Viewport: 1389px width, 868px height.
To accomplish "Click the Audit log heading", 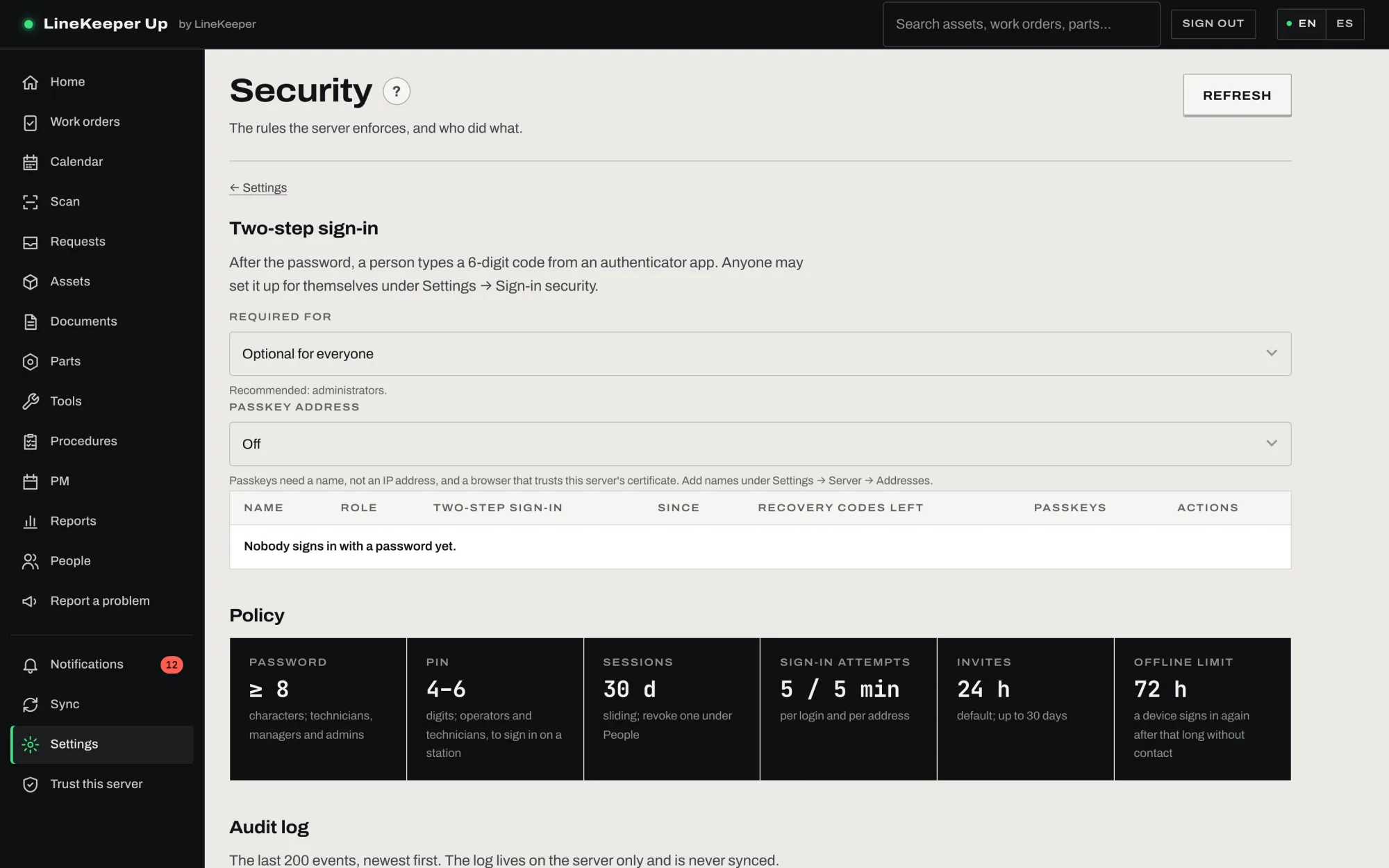I will pos(269,827).
